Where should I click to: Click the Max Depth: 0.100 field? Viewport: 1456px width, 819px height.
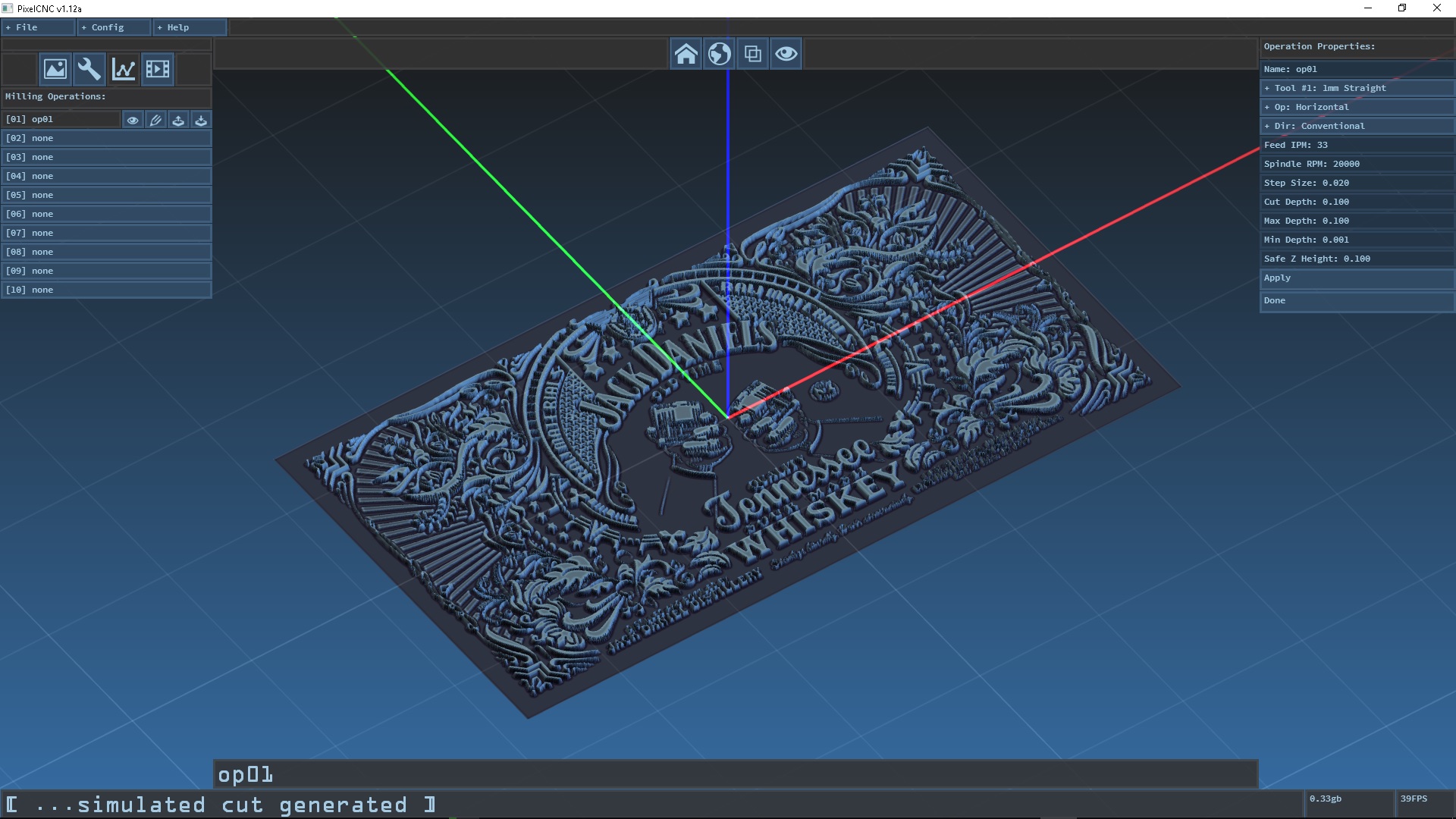click(x=1357, y=221)
